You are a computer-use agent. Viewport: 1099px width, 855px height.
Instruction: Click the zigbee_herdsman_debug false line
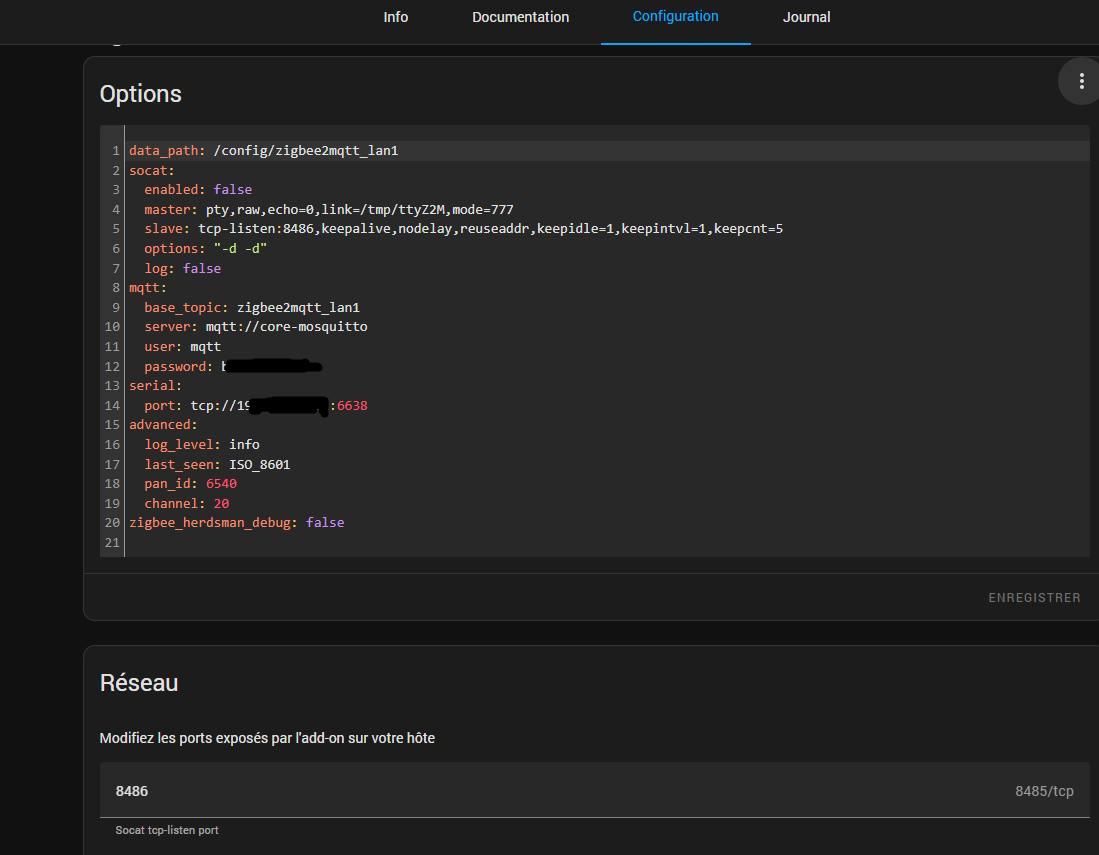tap(236, 523)
